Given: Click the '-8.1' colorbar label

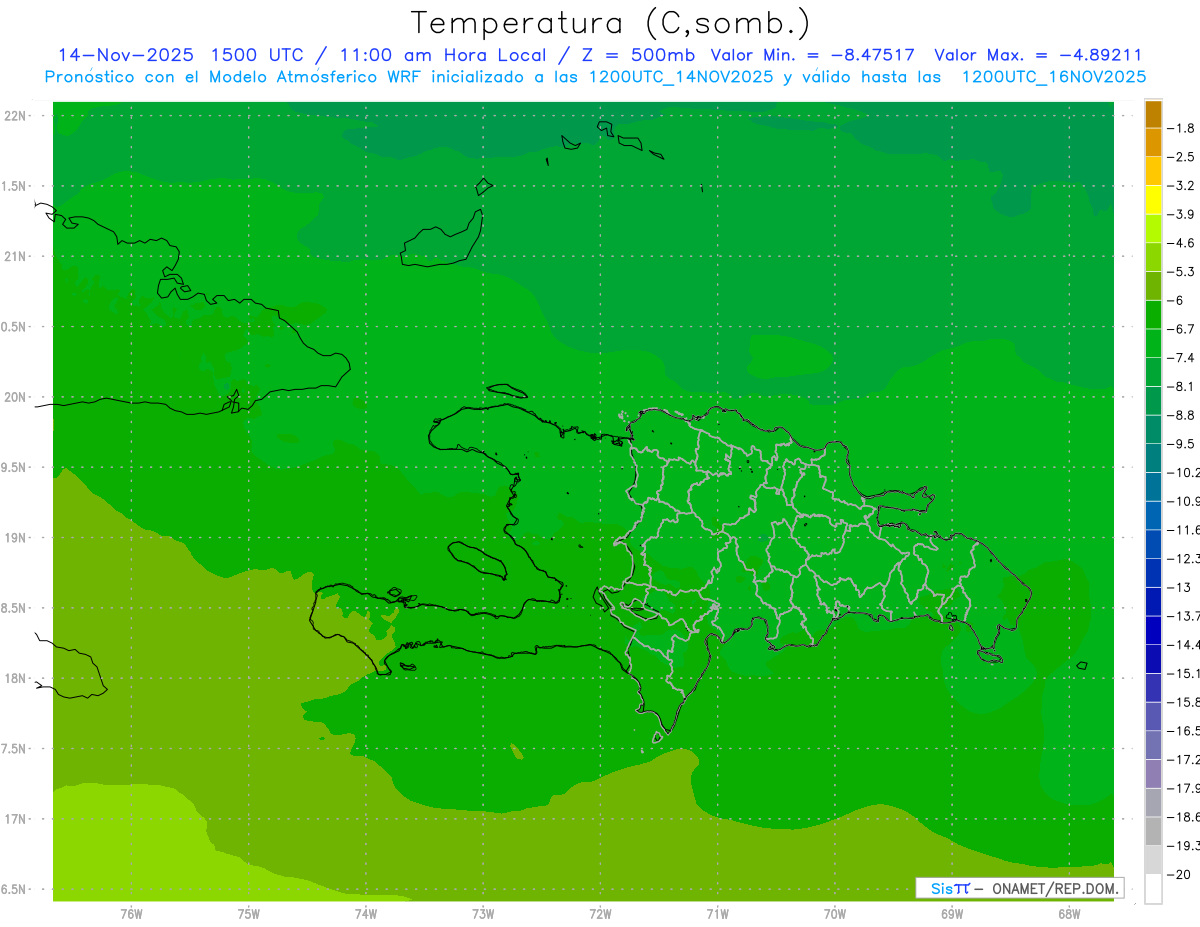Looking at the screenshot, I should [x=1182, y=386].
